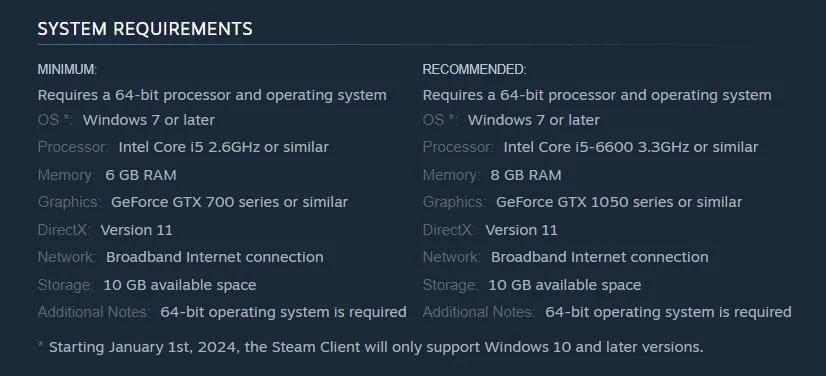
Task: Click minimum Additional Notes 64-bit requirement text
Action: pyautogui.click(x=283, y=312)
